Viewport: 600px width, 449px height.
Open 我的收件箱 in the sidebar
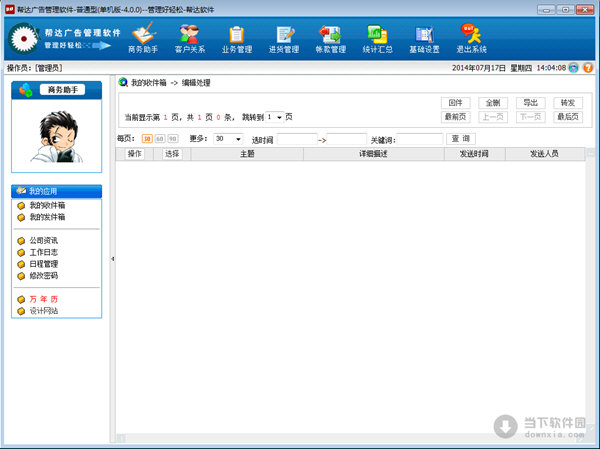(x=47, y=206)
